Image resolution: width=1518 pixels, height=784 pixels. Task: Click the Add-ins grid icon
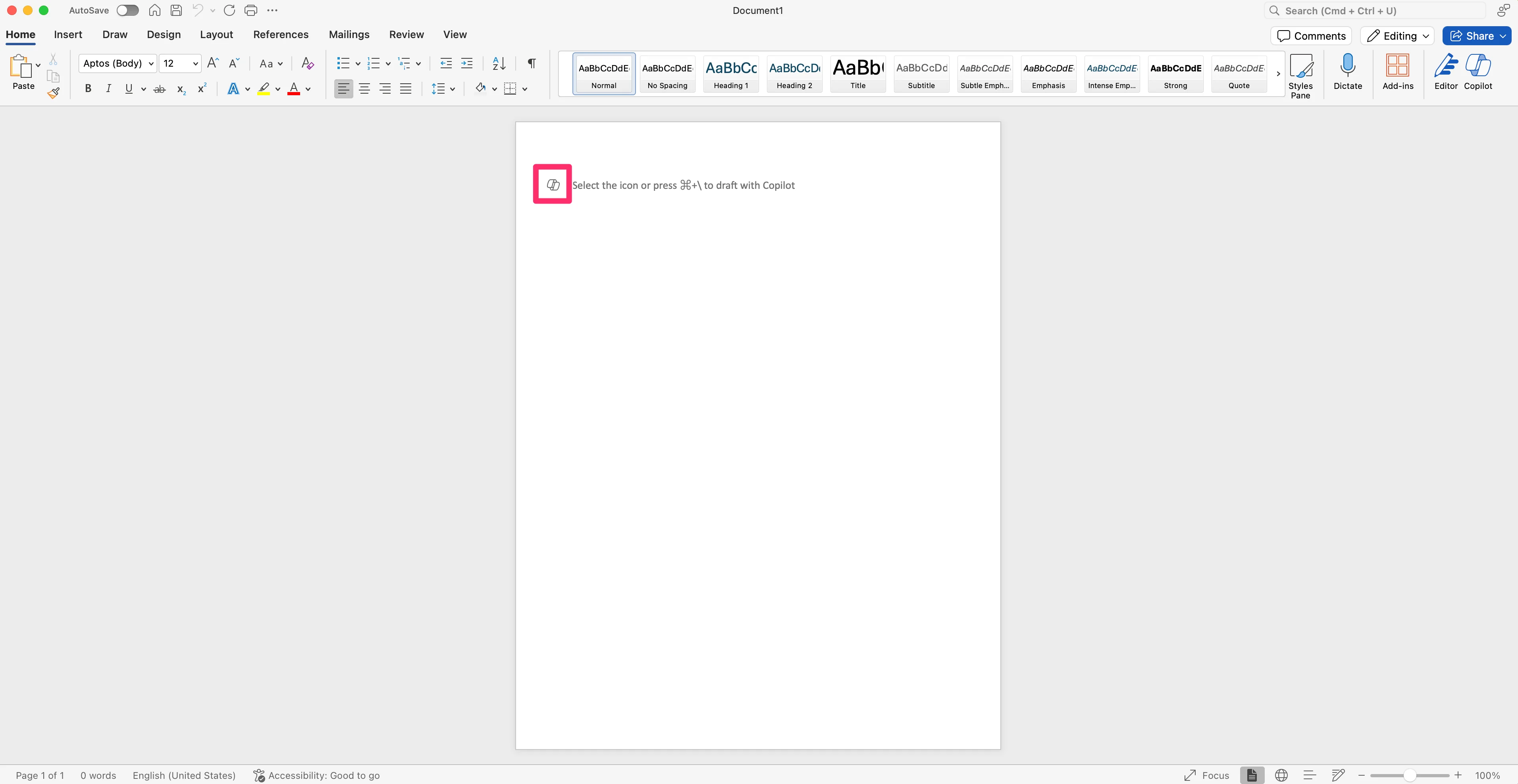tap(1397, 72)
